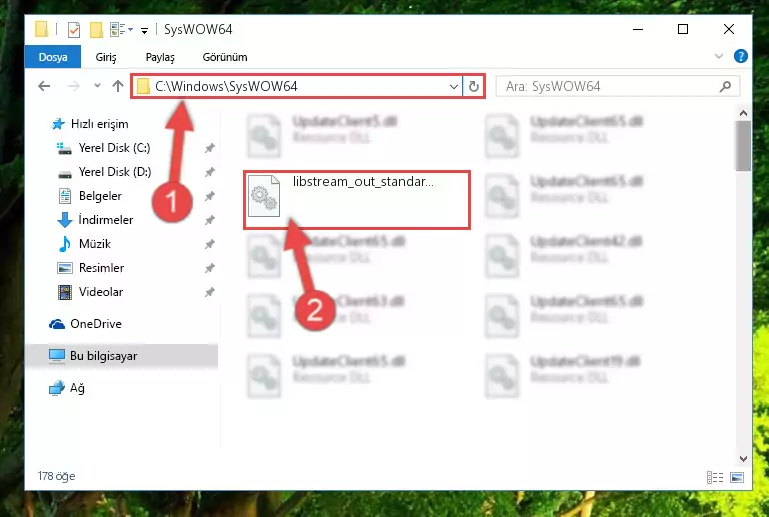Click the pin icon beside Müzik
Screen dimensions: 769x517
[209, 244]
